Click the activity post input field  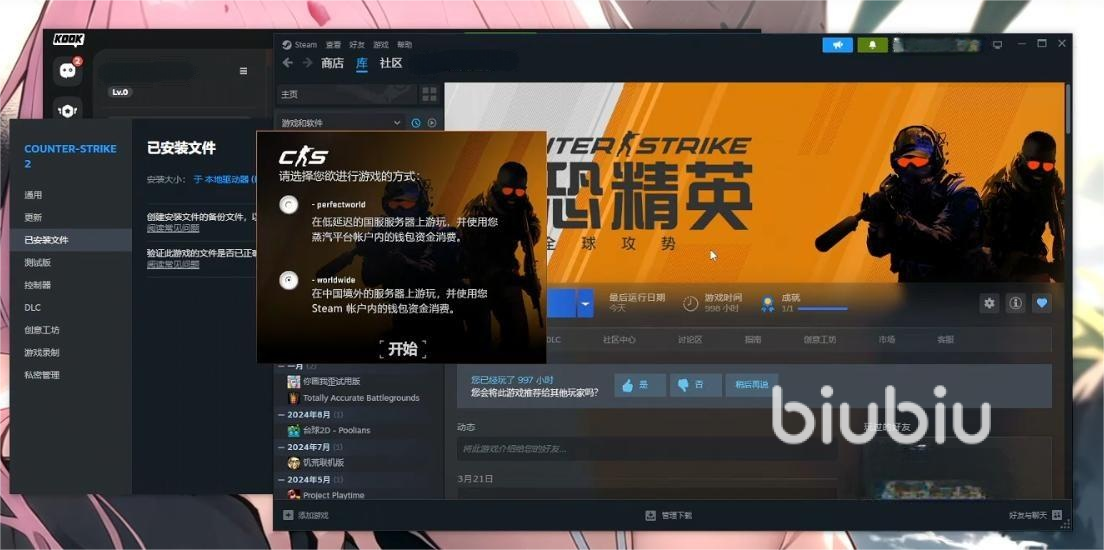click(x=646, y=450)
